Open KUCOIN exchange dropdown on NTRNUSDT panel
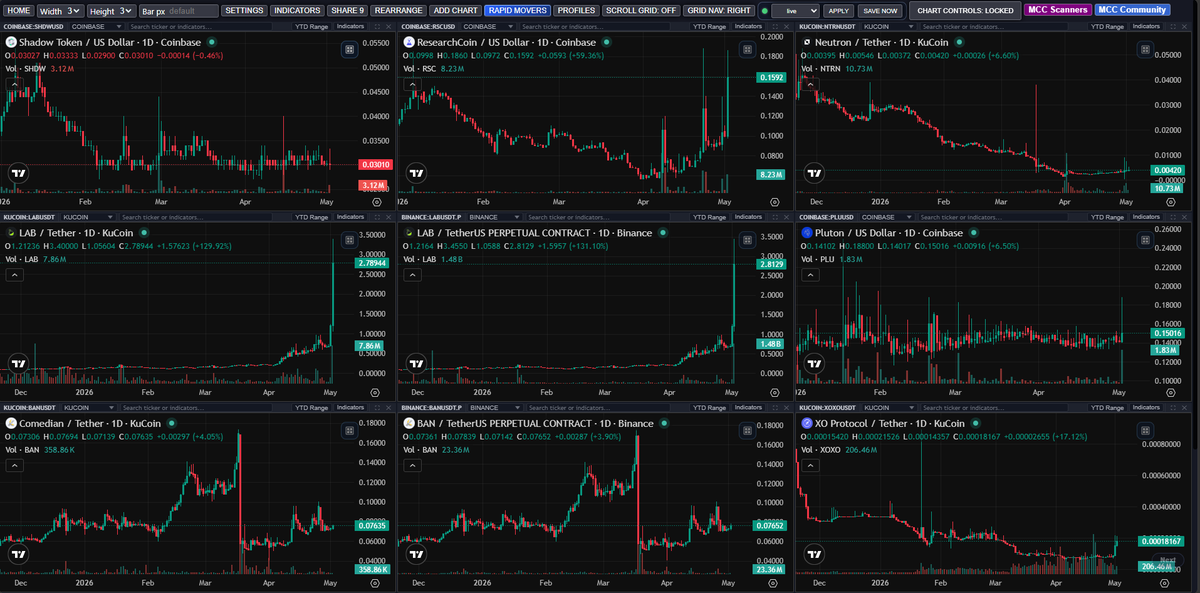 tap(890, 25)
